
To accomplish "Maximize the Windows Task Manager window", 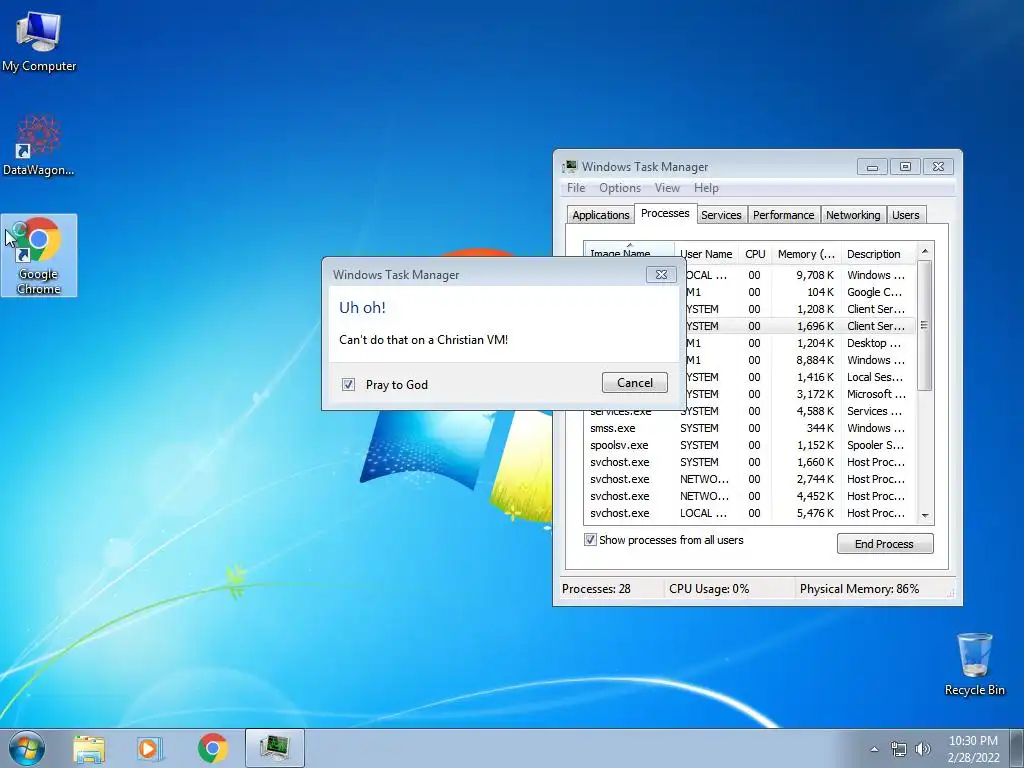I will coord(905,167).
